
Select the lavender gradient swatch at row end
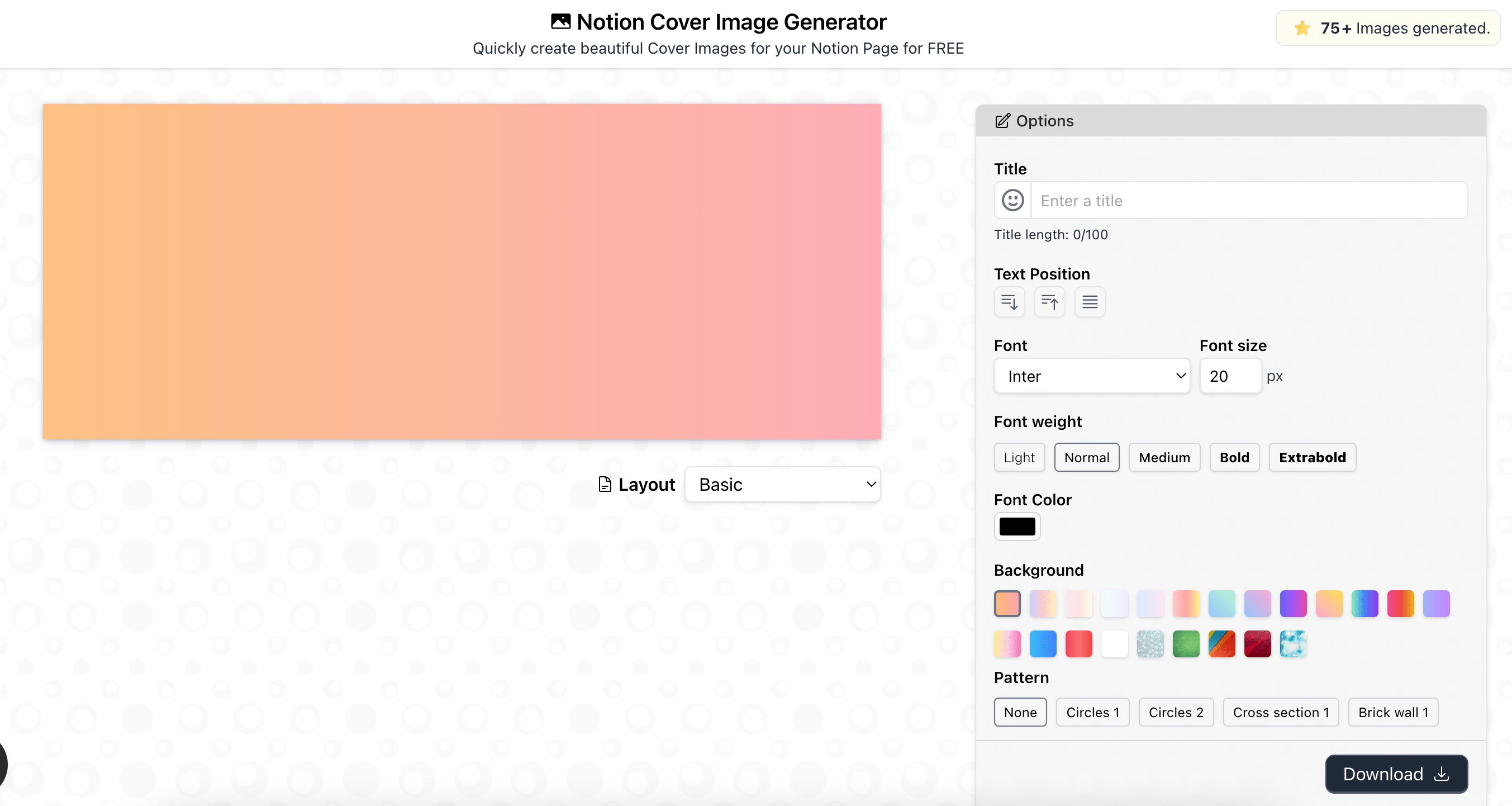1436,604
